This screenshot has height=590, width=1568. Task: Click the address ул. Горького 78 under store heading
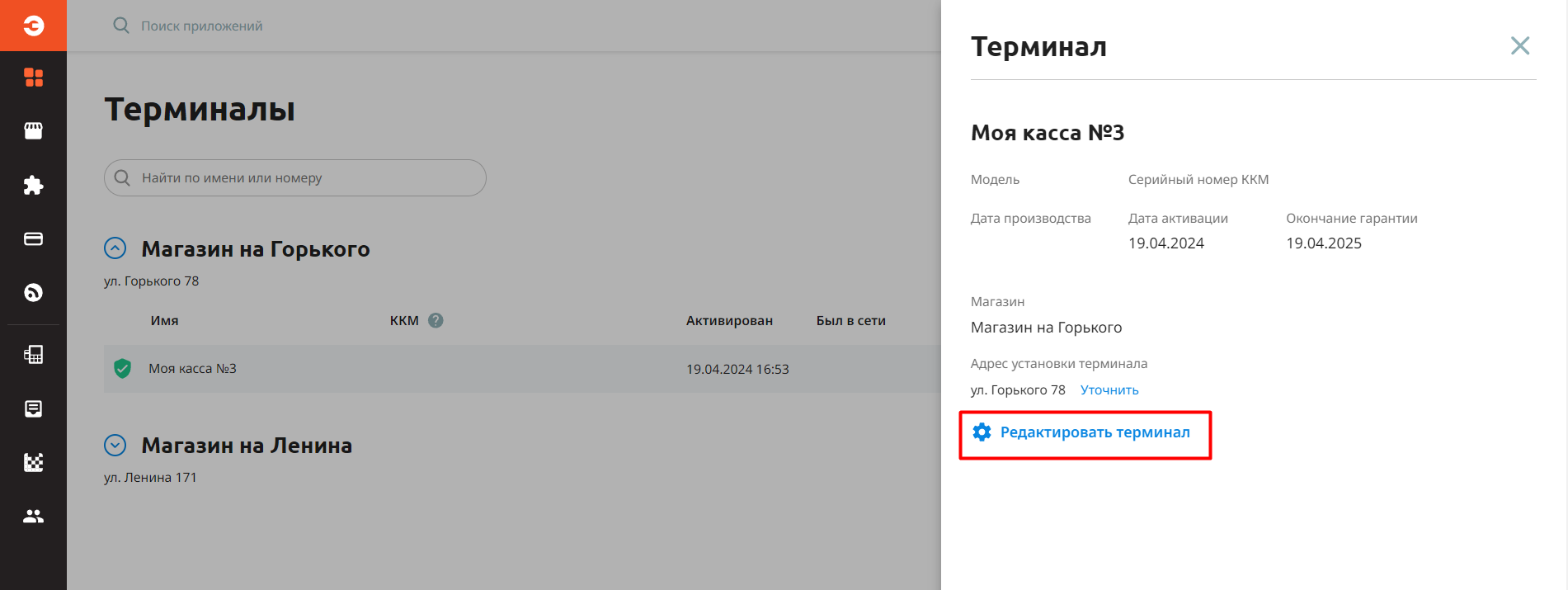[151, 281]
